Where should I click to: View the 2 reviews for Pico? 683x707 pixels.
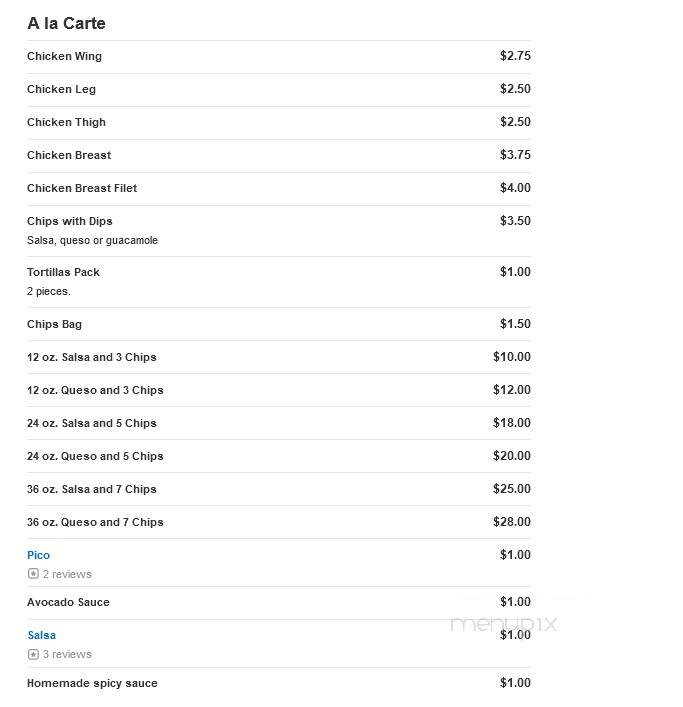click(67, 574)
